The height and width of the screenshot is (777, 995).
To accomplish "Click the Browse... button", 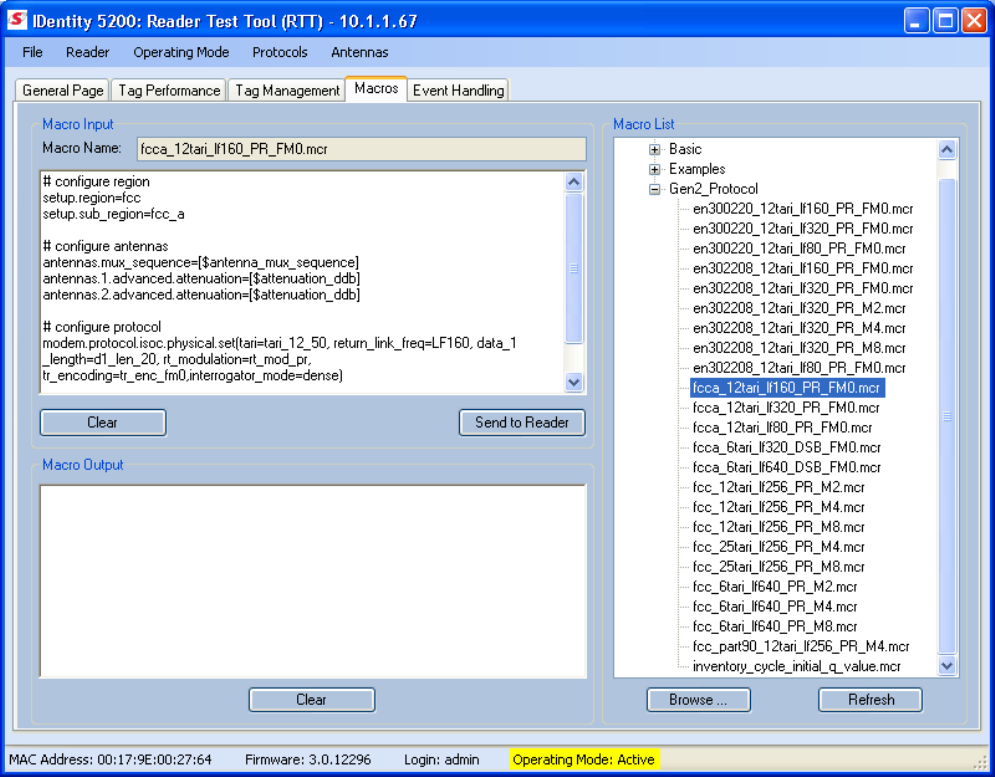I will tap(698, 700).
